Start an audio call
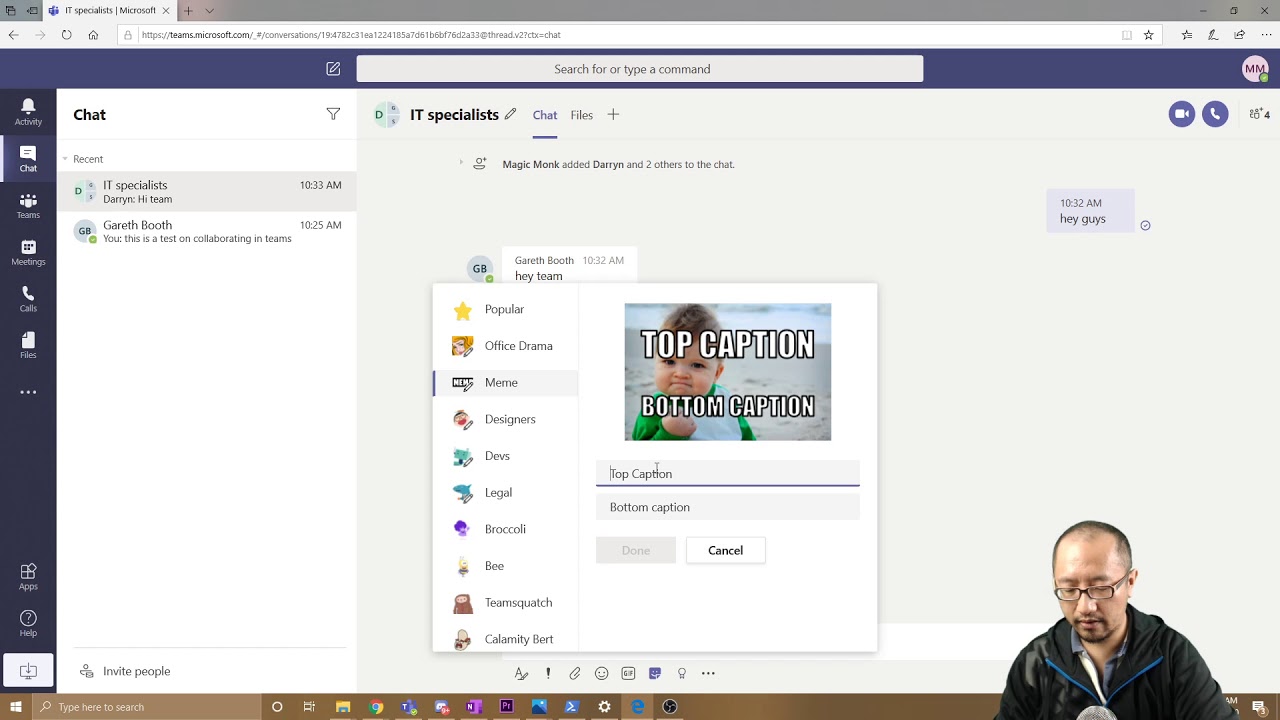The image size is (1280, 720). point(1215,114)
